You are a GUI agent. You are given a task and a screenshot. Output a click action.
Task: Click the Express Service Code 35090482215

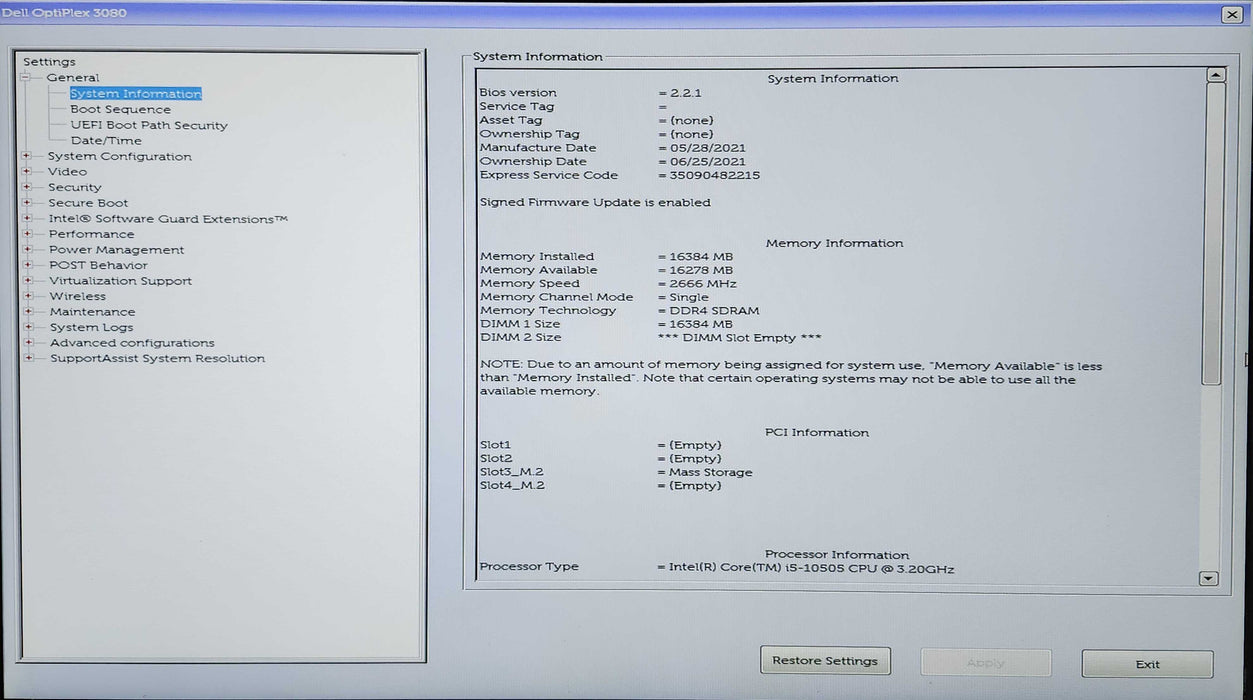[714, 175]
